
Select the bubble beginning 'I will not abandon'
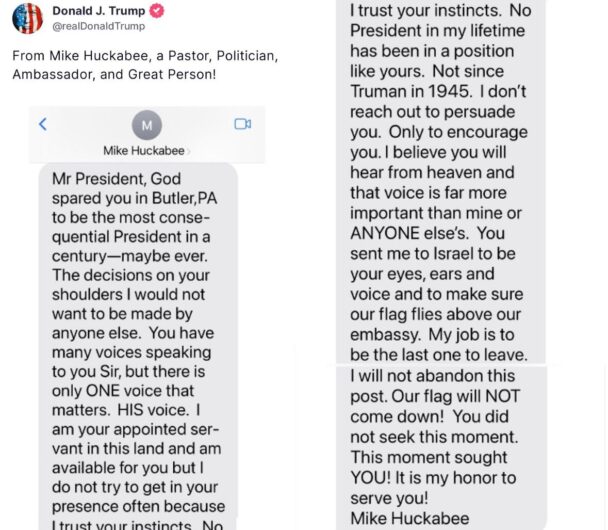pos(441,448)
